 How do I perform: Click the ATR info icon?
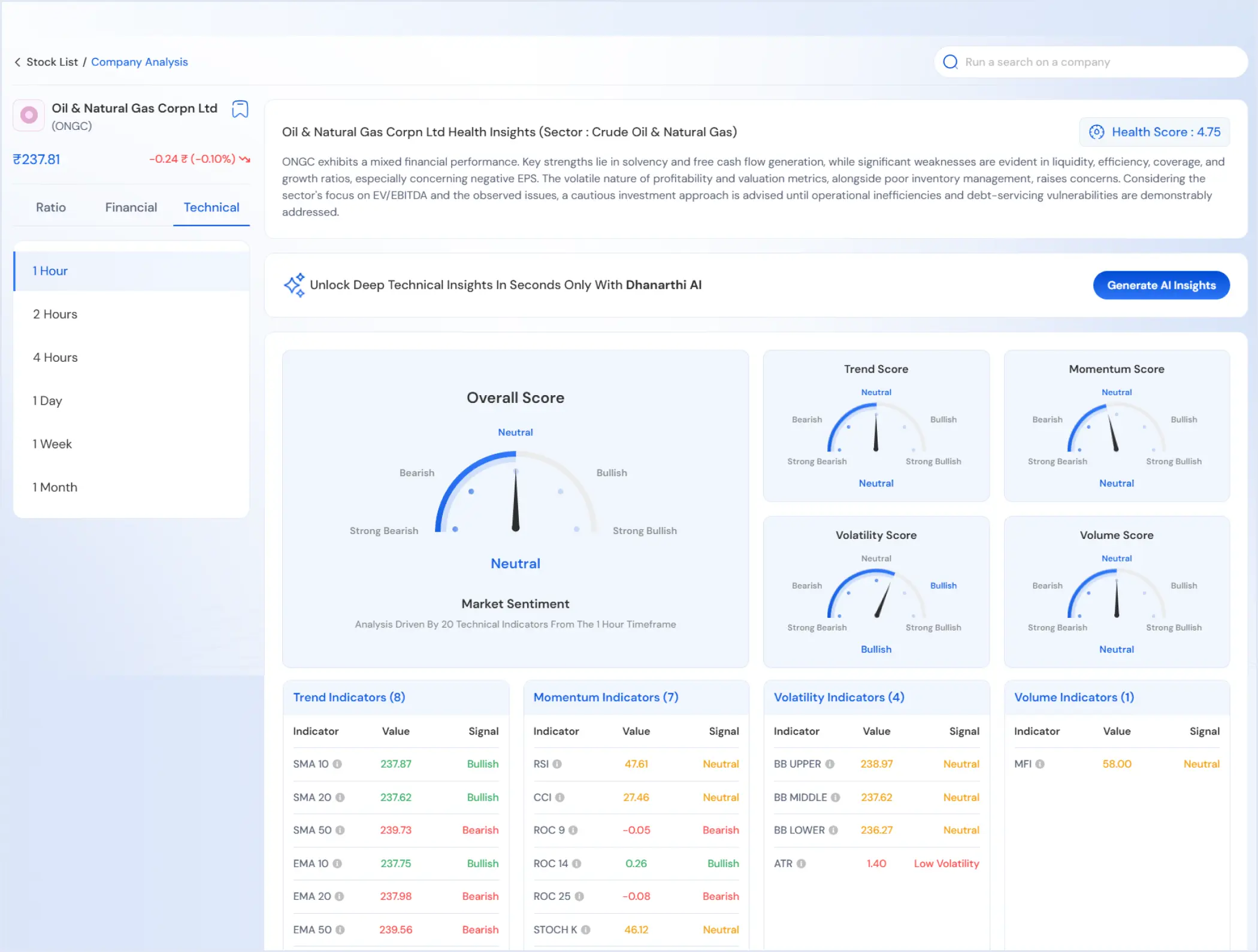(x=801, y=863)
